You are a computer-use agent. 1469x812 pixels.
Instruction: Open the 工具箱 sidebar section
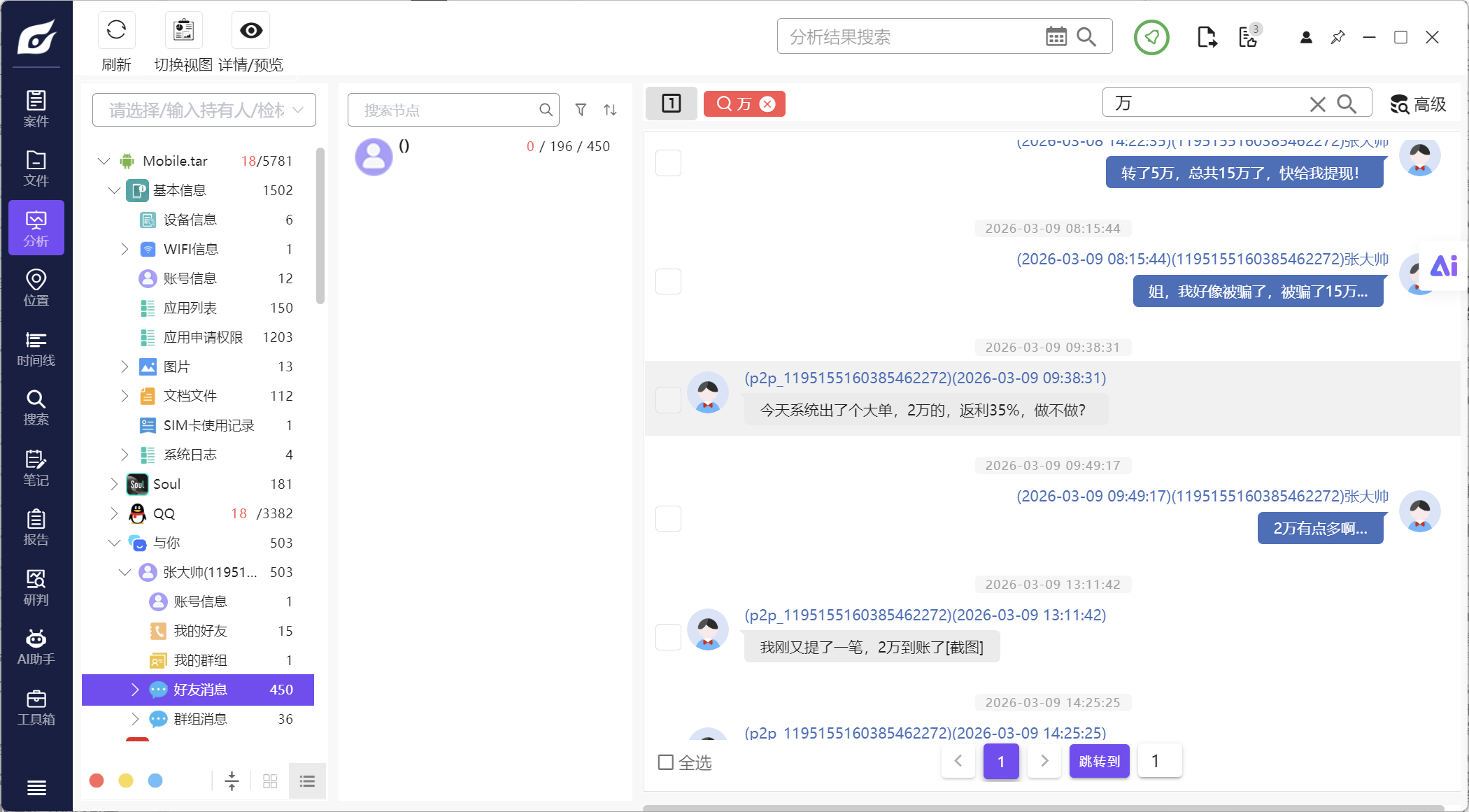[36, 707]
